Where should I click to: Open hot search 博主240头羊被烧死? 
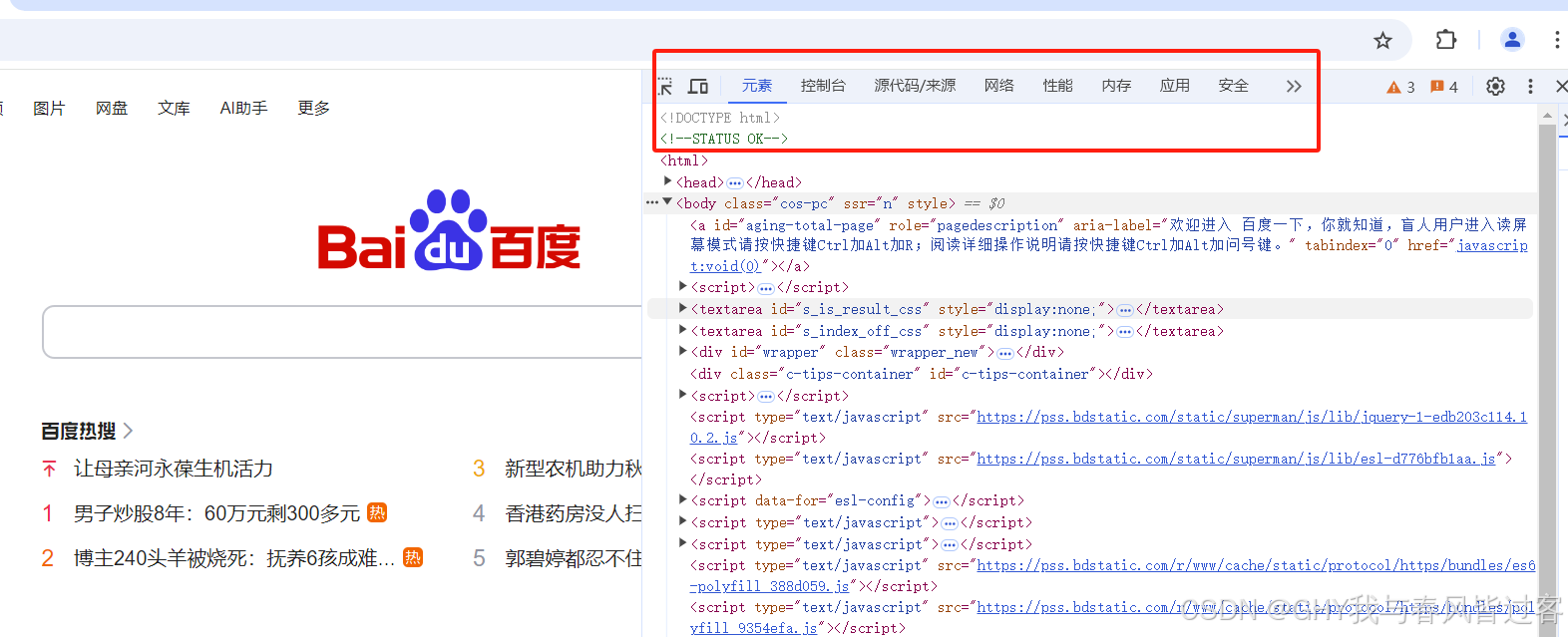(234, 558)
